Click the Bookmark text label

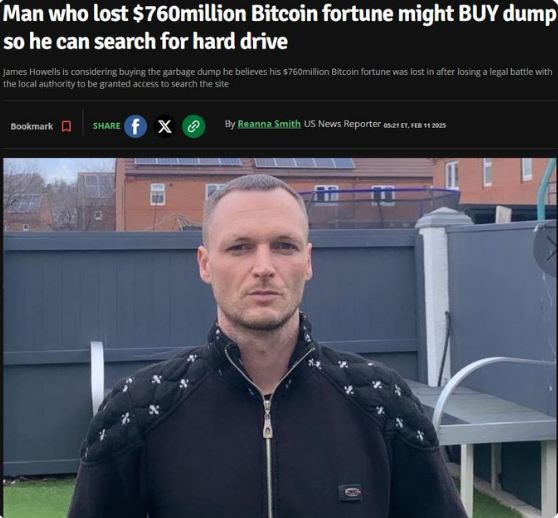(32, 126)
